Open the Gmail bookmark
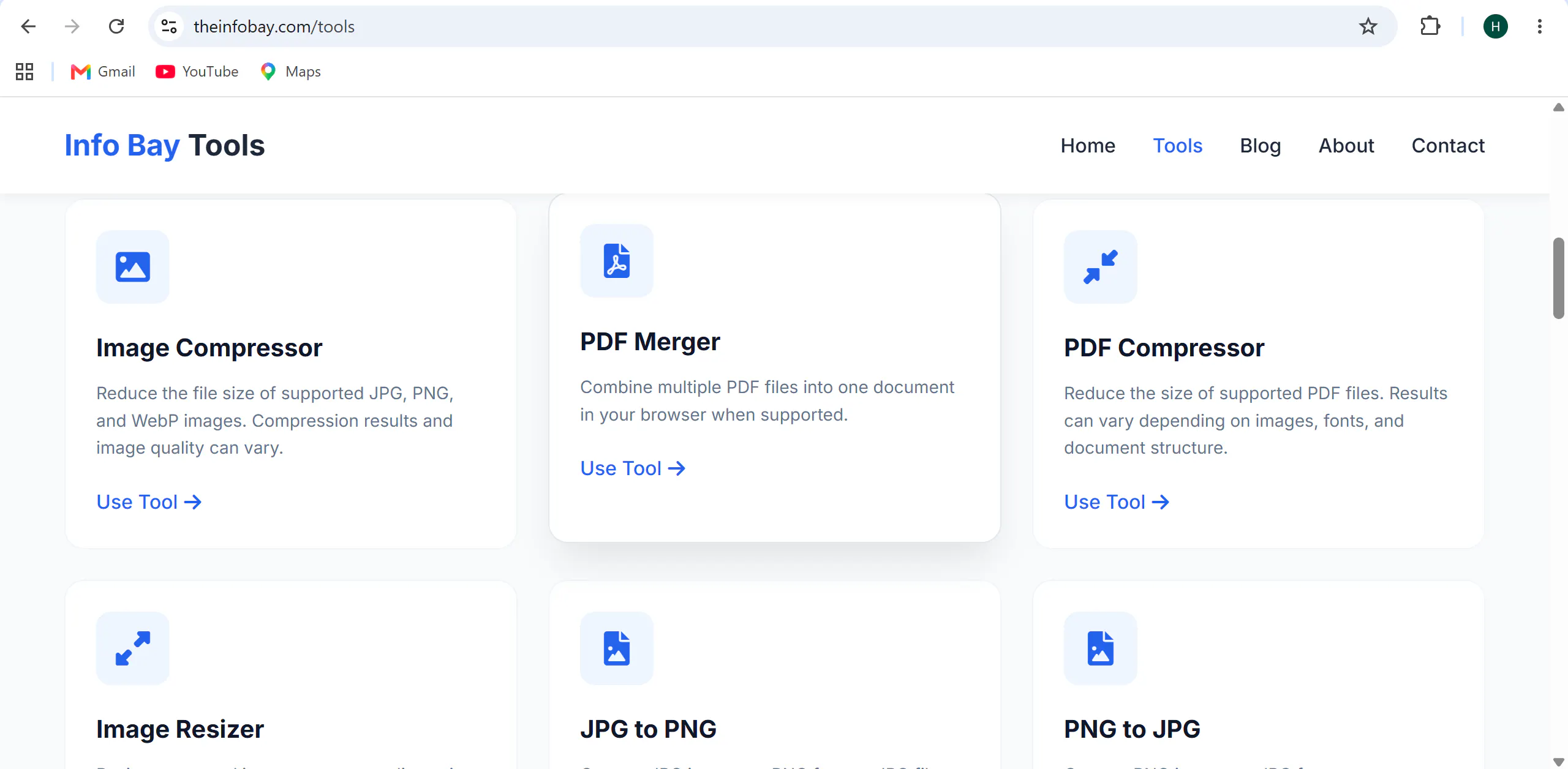Viewport: 1568px width, 769px height. [103, 72]
